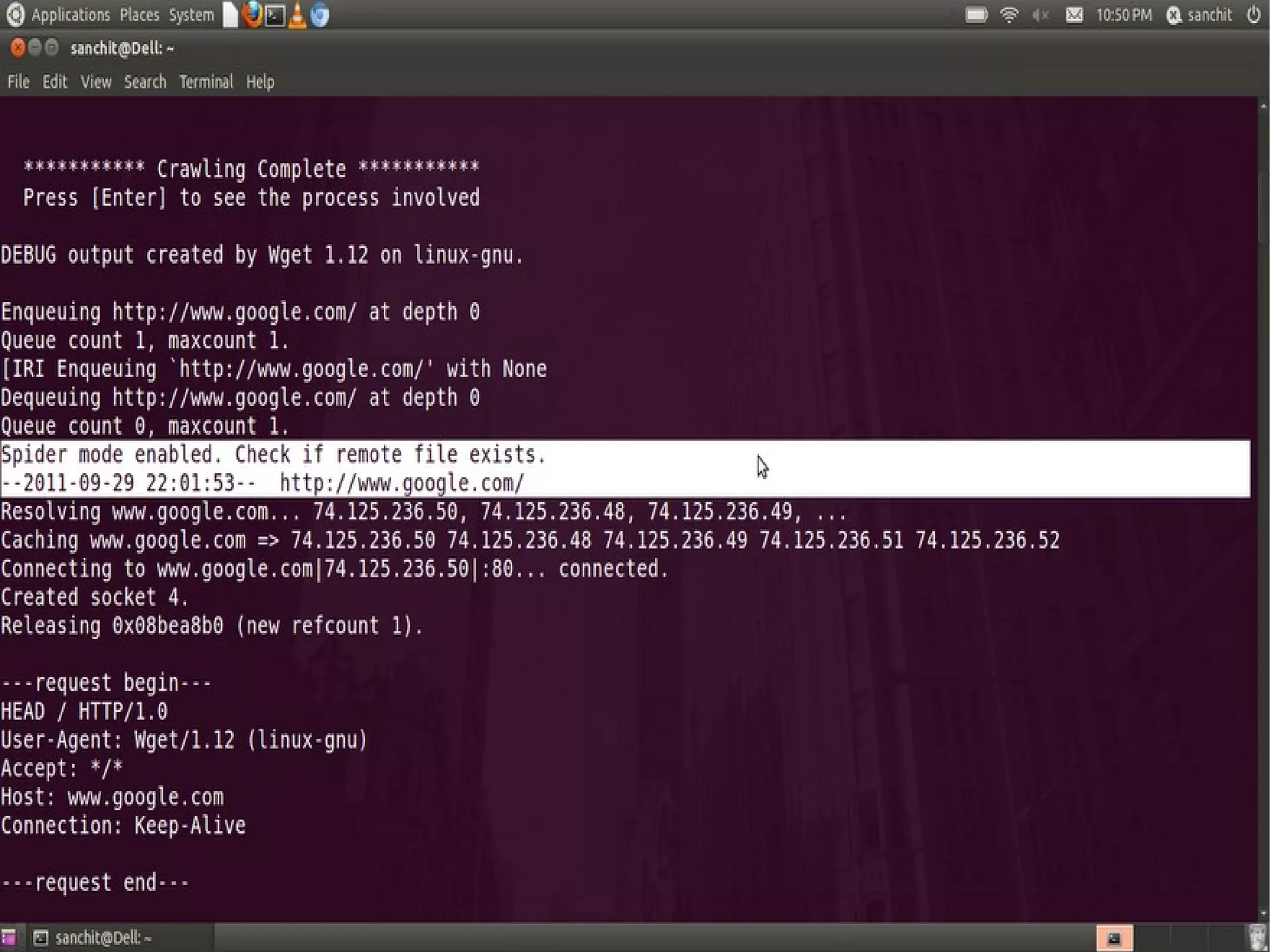Open the Terminal menu in menubar
This screenshot has height=952, width=1270.
tap(206, 82)
